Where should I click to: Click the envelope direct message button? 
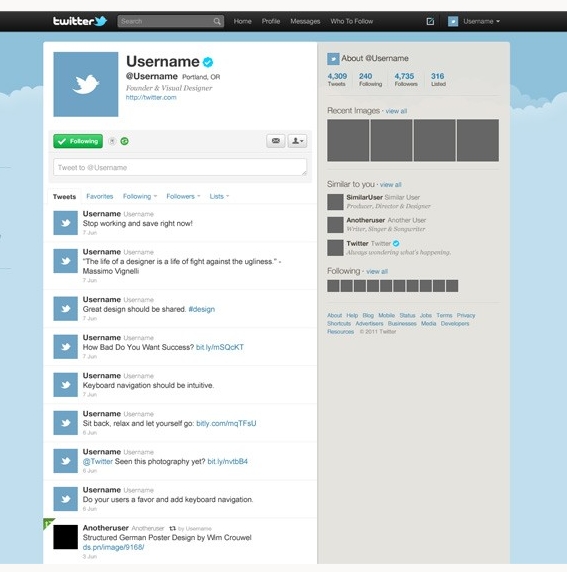276,141
